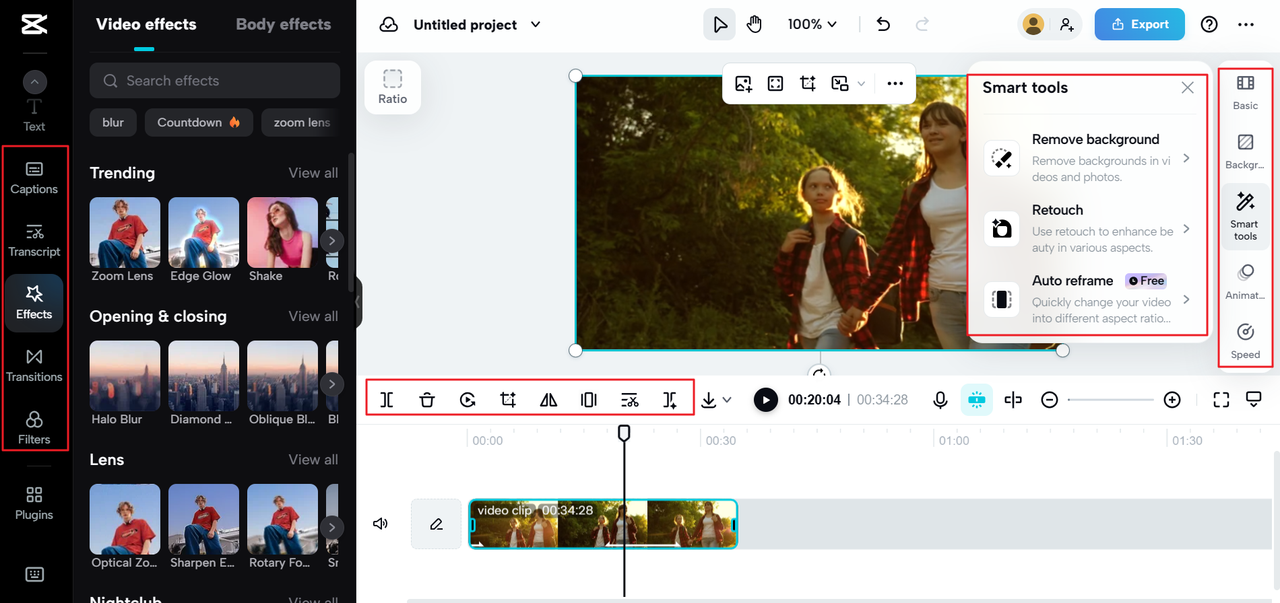Adjust the timeline zoom slider
Viewport: 1280px width, 603px height.
1110,400
